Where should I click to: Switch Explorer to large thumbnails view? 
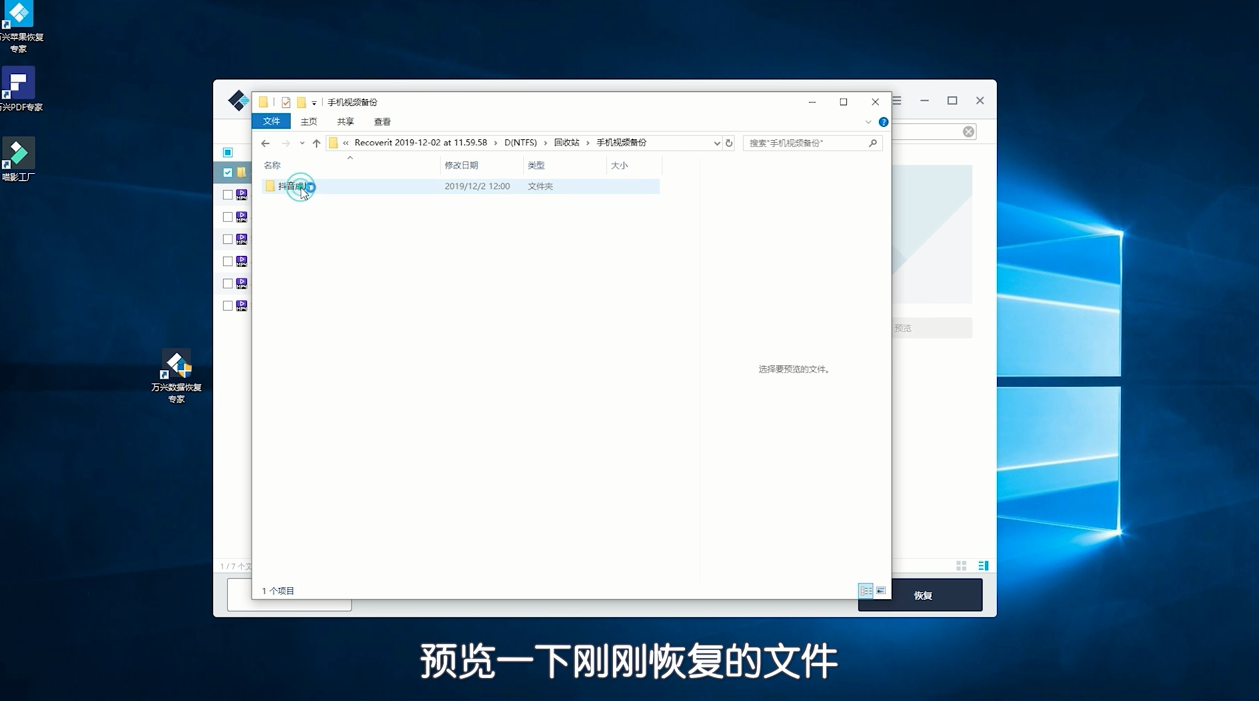click(881, 591)
